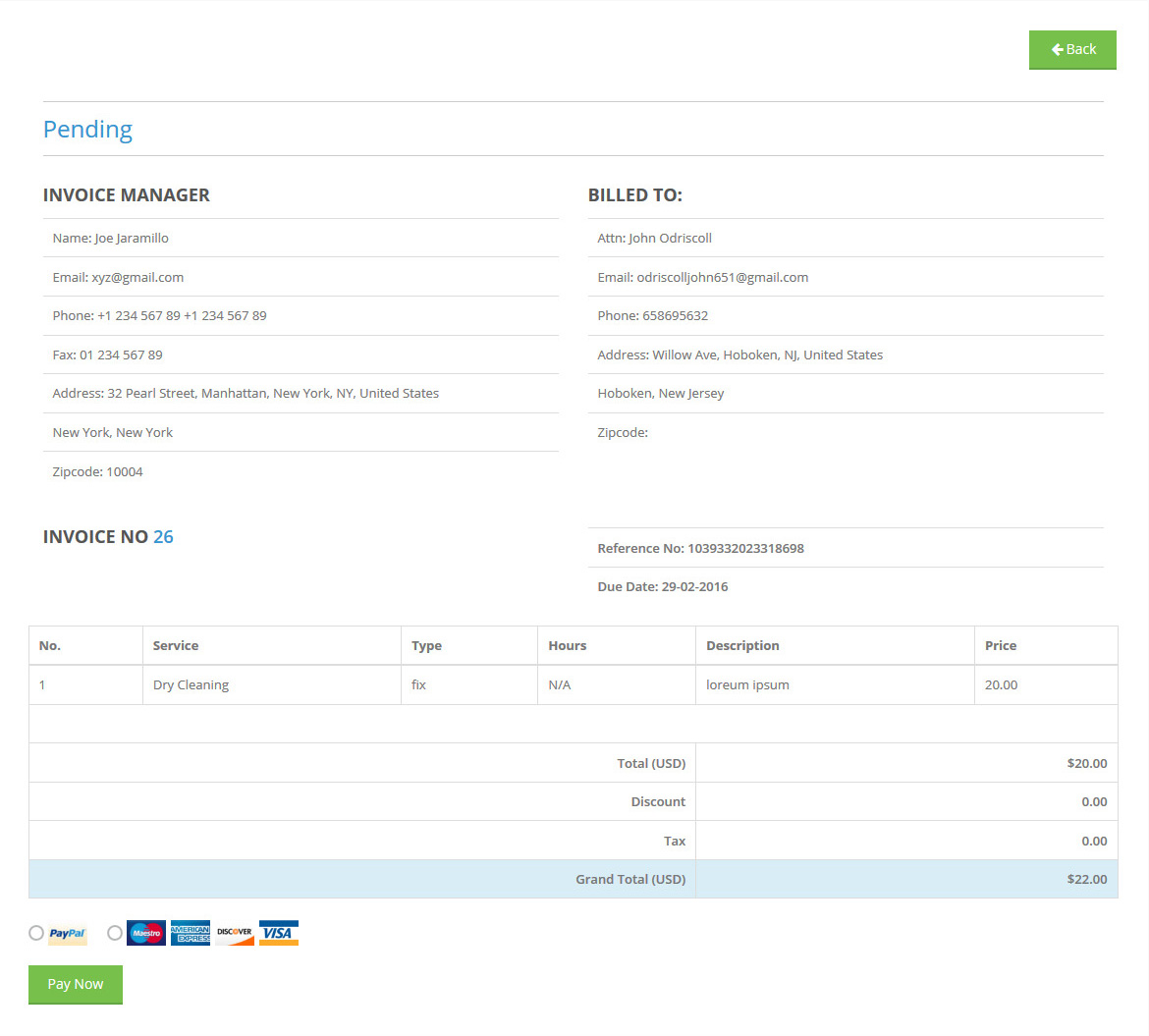Click the Maestro card icon
The image size is (1149, 1036).
coord(146,933)
